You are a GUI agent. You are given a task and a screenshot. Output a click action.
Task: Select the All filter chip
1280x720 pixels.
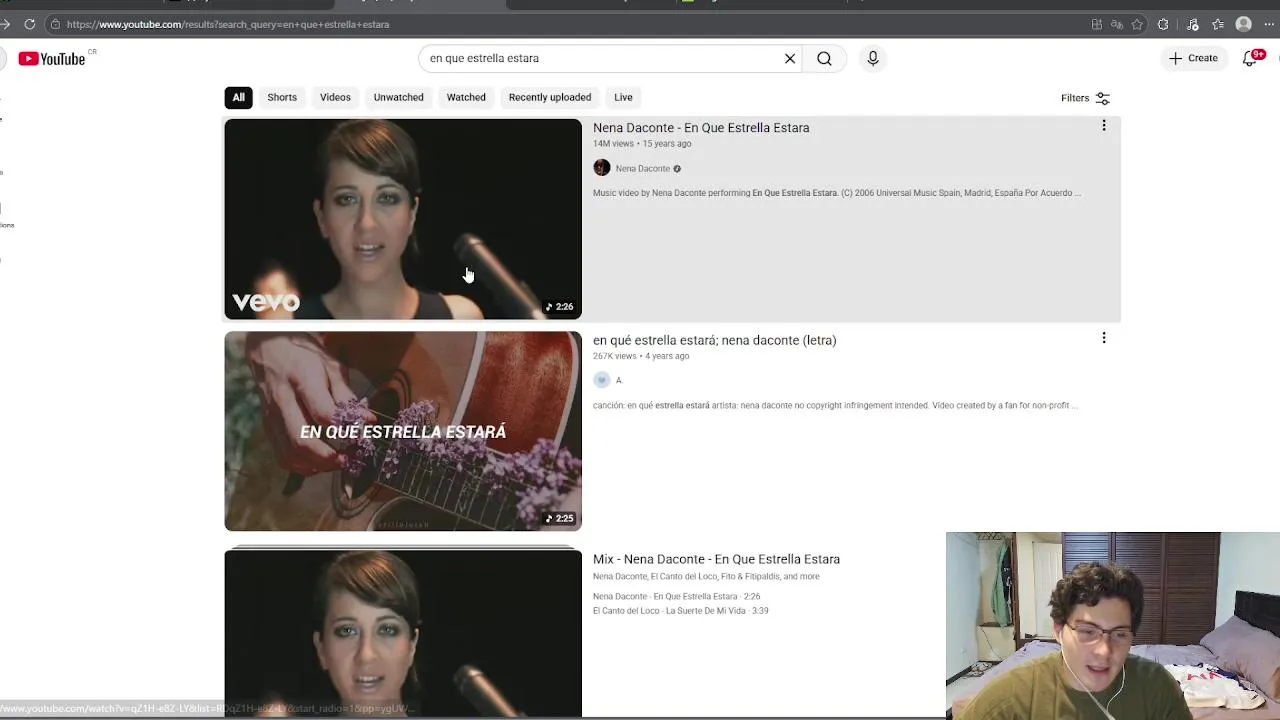point(238,97)
